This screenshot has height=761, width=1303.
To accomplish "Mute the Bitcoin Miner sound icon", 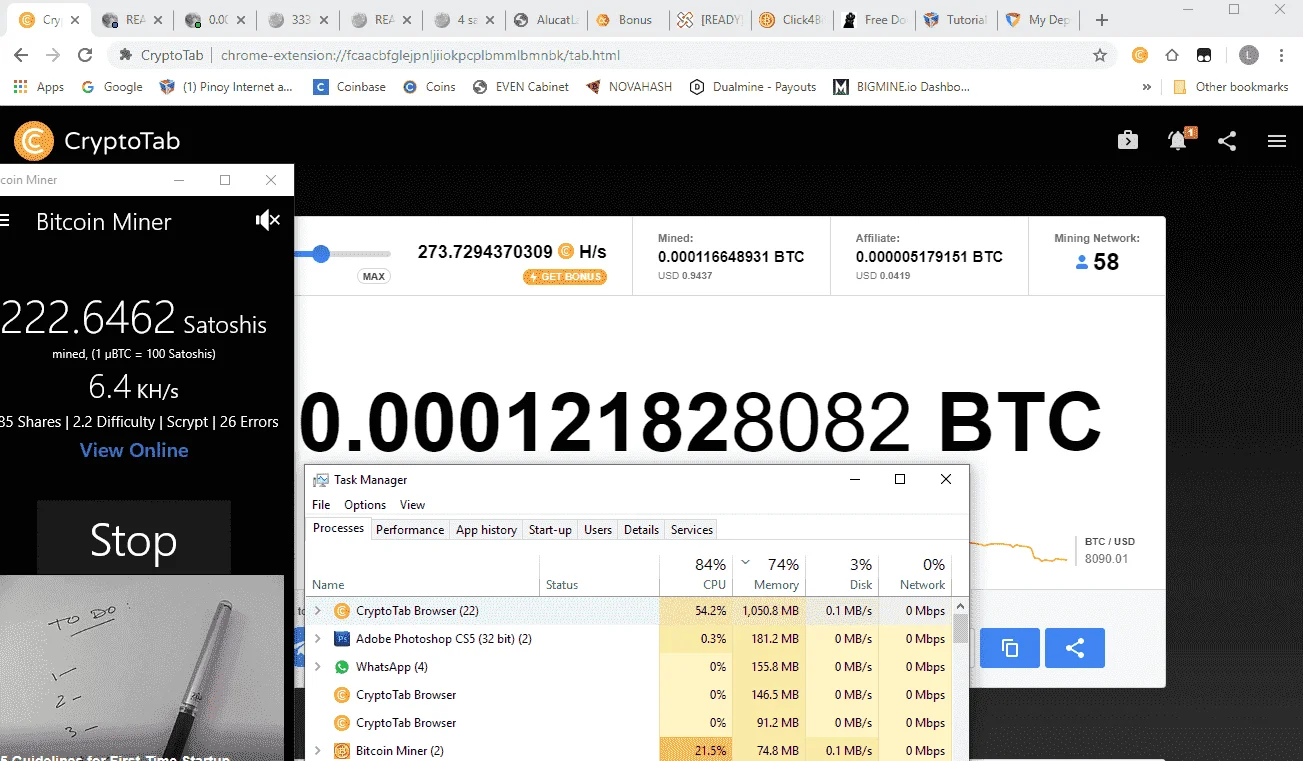I will [267, 221].
